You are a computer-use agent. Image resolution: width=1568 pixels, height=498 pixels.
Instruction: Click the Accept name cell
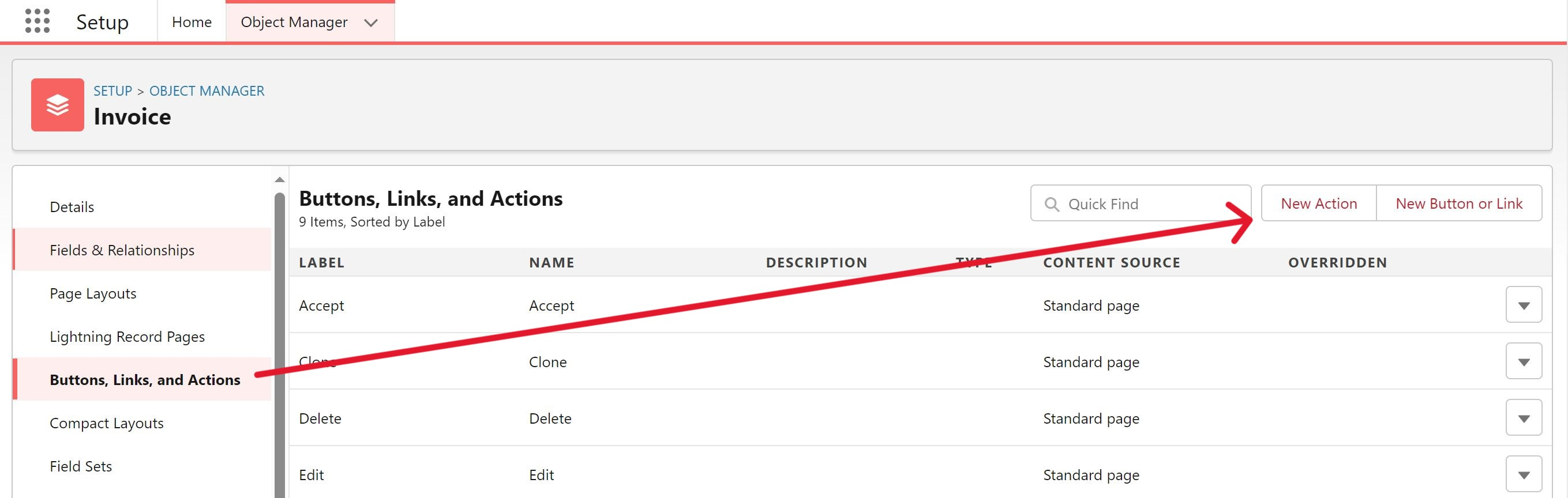[x=552, y=305]
